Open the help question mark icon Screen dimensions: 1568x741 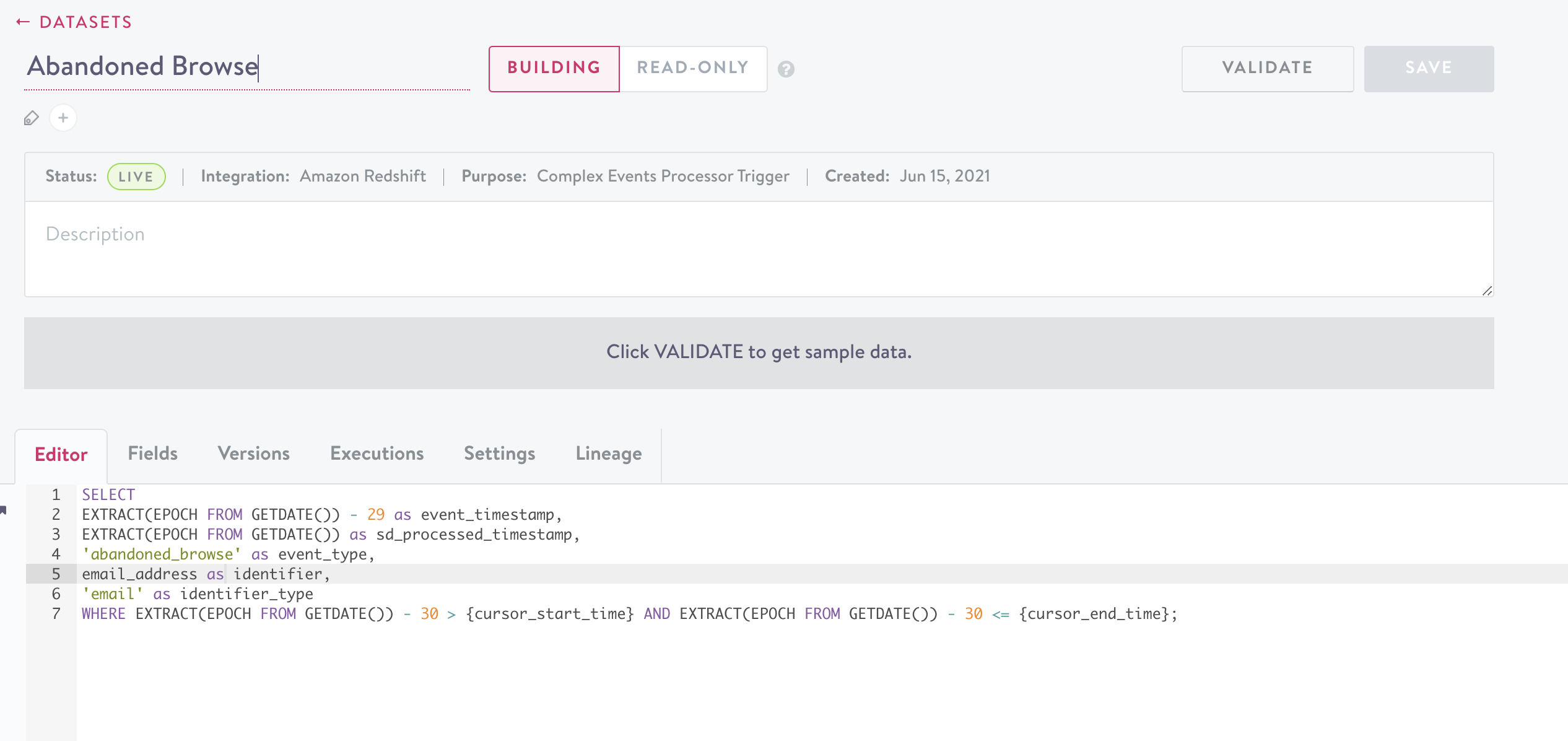click(x=786, y=69)
